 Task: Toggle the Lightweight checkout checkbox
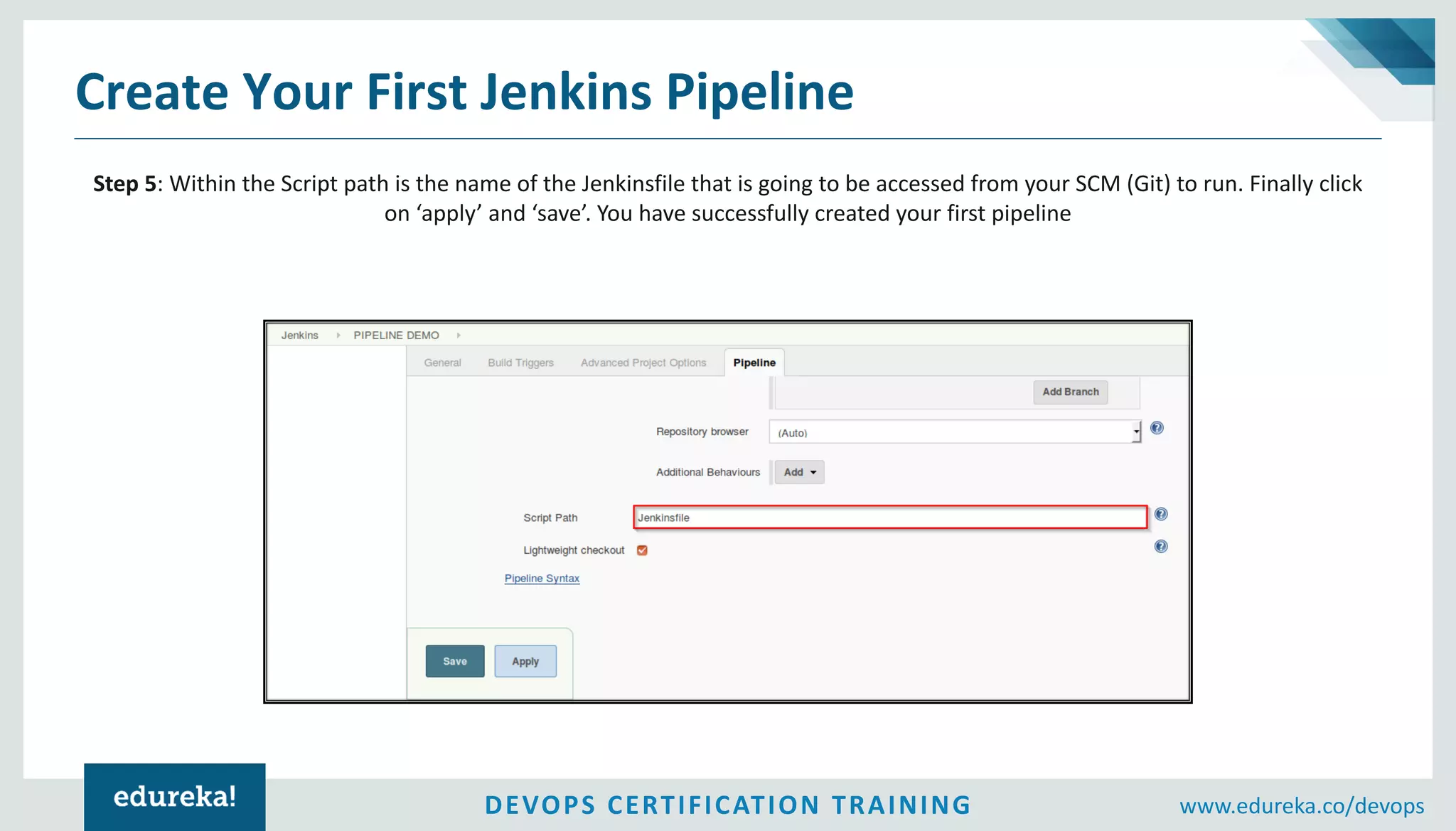(x=642, y=550)
